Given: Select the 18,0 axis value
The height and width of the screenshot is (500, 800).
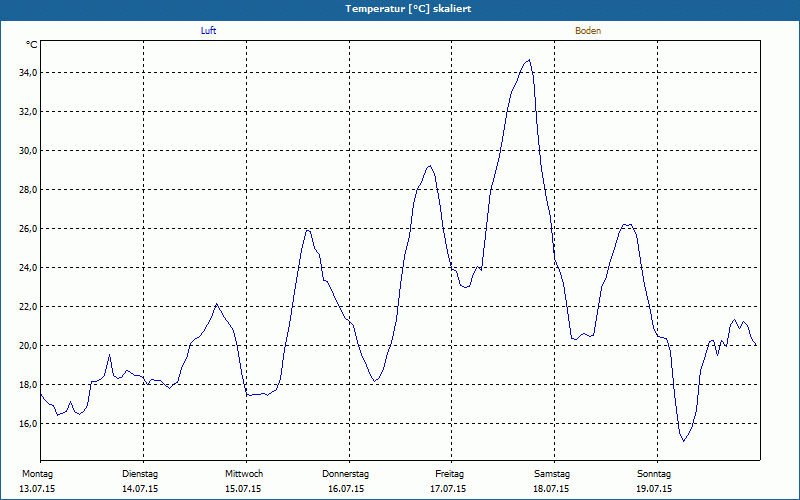Looking at the screenshot, I should pos(28,385).
